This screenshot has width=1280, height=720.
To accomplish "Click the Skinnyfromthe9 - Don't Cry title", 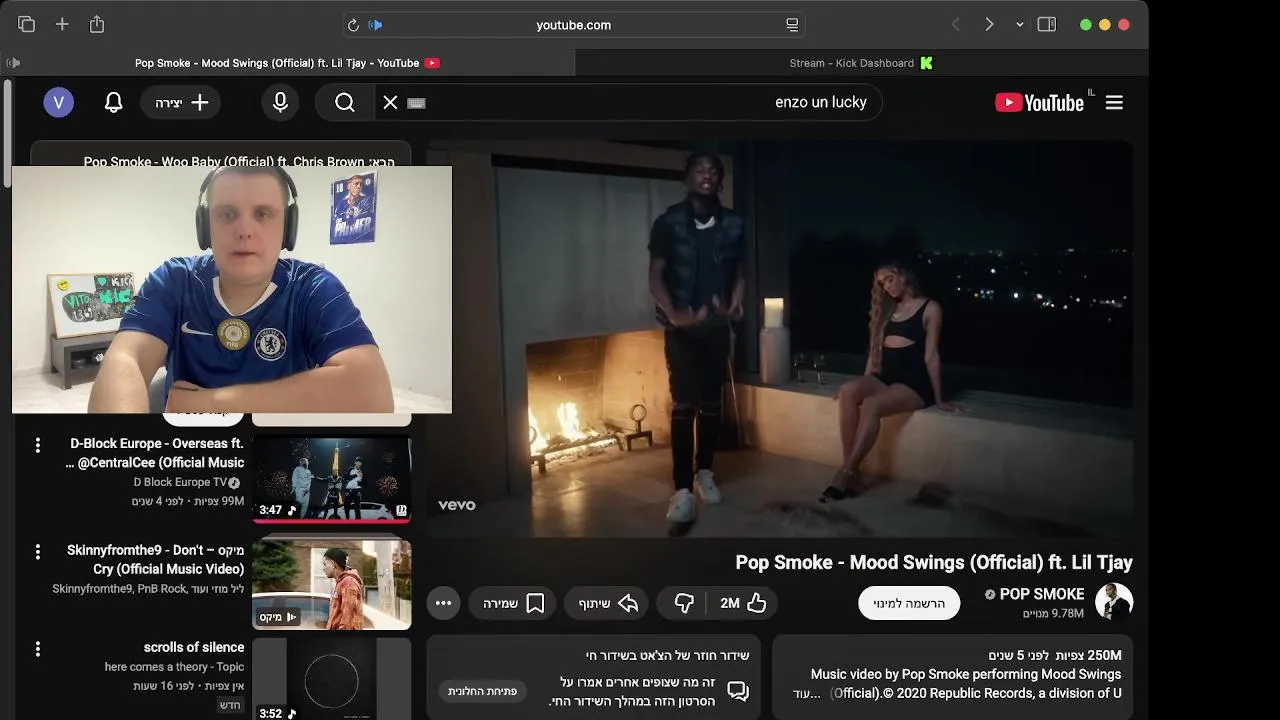I will pyautogui.click(x=155, y=560).
